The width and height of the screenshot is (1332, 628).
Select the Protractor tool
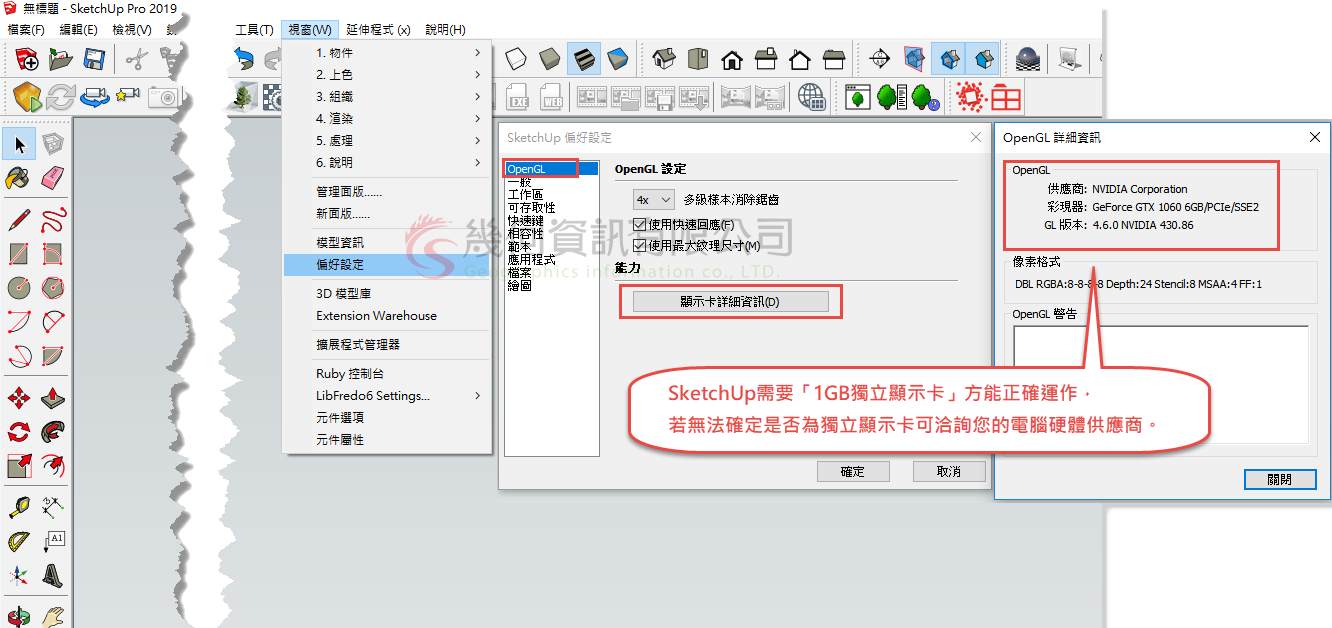point(18,541)
